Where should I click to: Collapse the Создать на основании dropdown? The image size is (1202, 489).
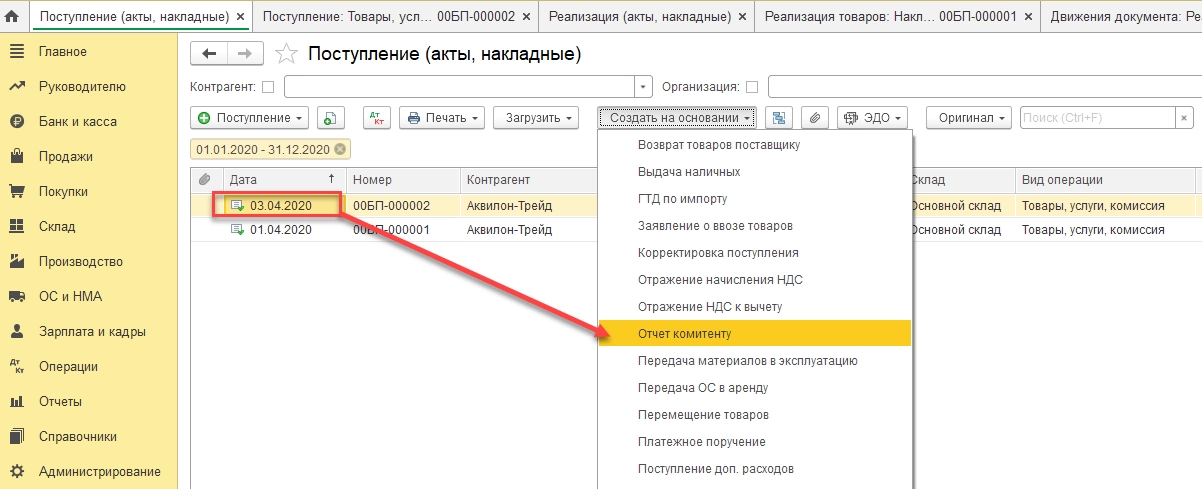tap(678, 118)
